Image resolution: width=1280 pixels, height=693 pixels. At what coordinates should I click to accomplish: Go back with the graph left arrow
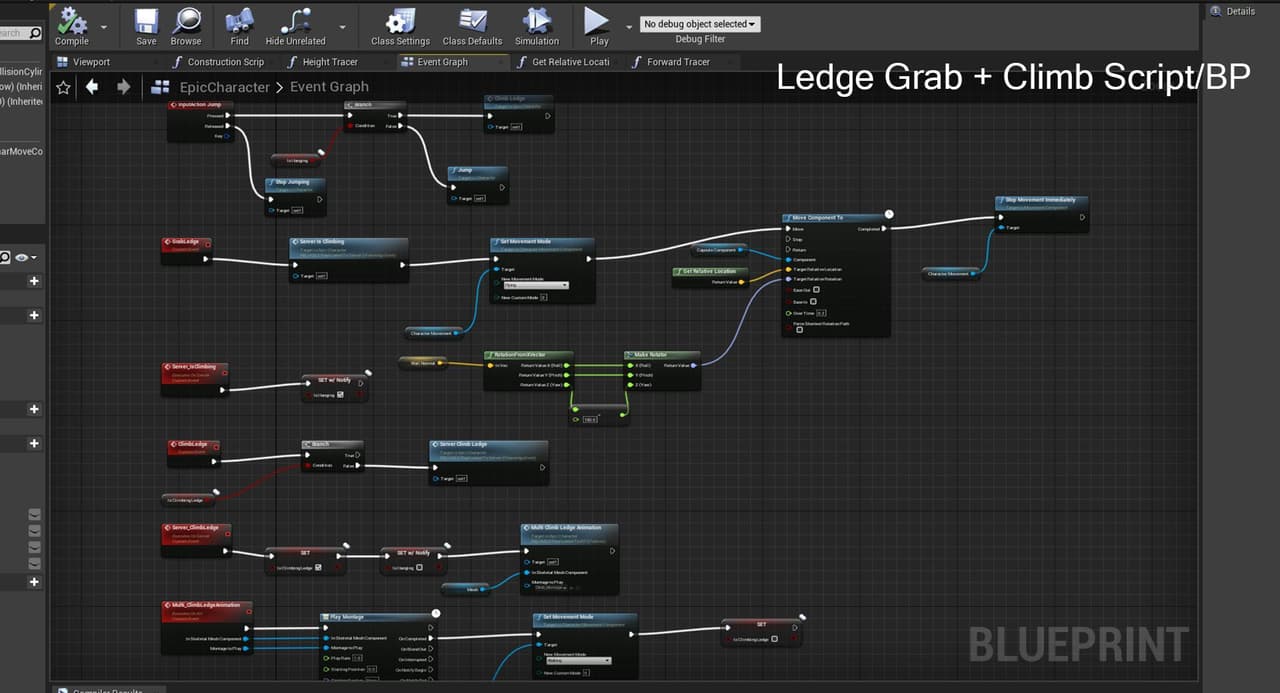tap(92, 87)
